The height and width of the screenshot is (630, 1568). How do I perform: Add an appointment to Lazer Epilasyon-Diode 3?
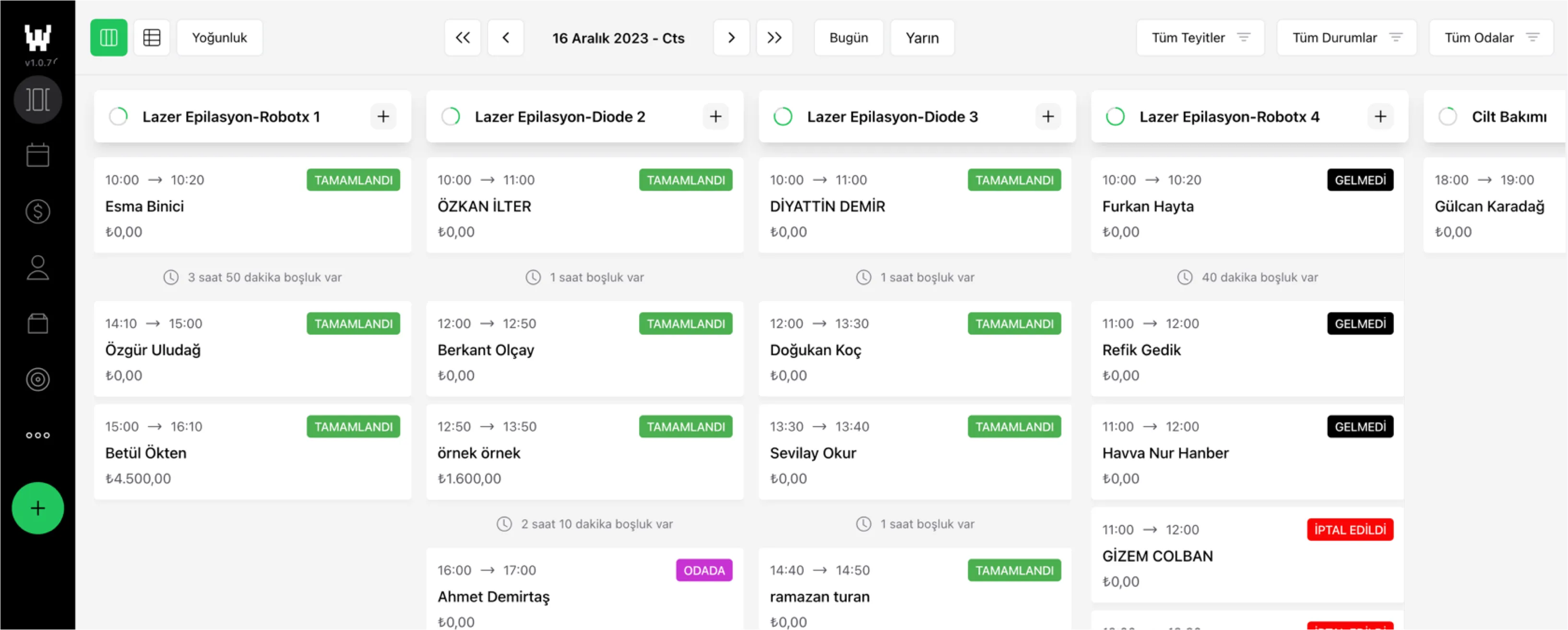point(1047,116)
